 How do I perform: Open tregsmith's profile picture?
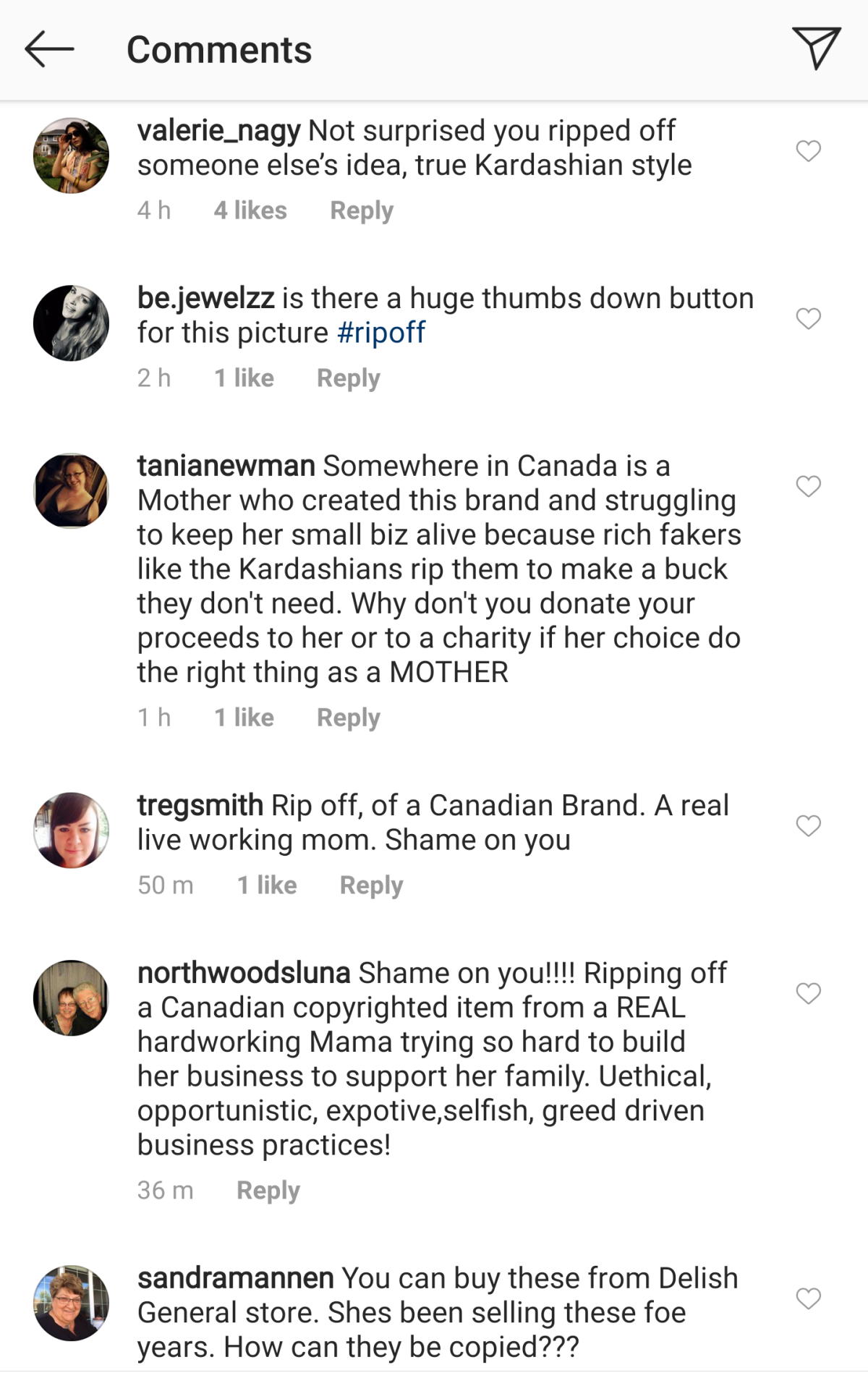pos(71,829)
